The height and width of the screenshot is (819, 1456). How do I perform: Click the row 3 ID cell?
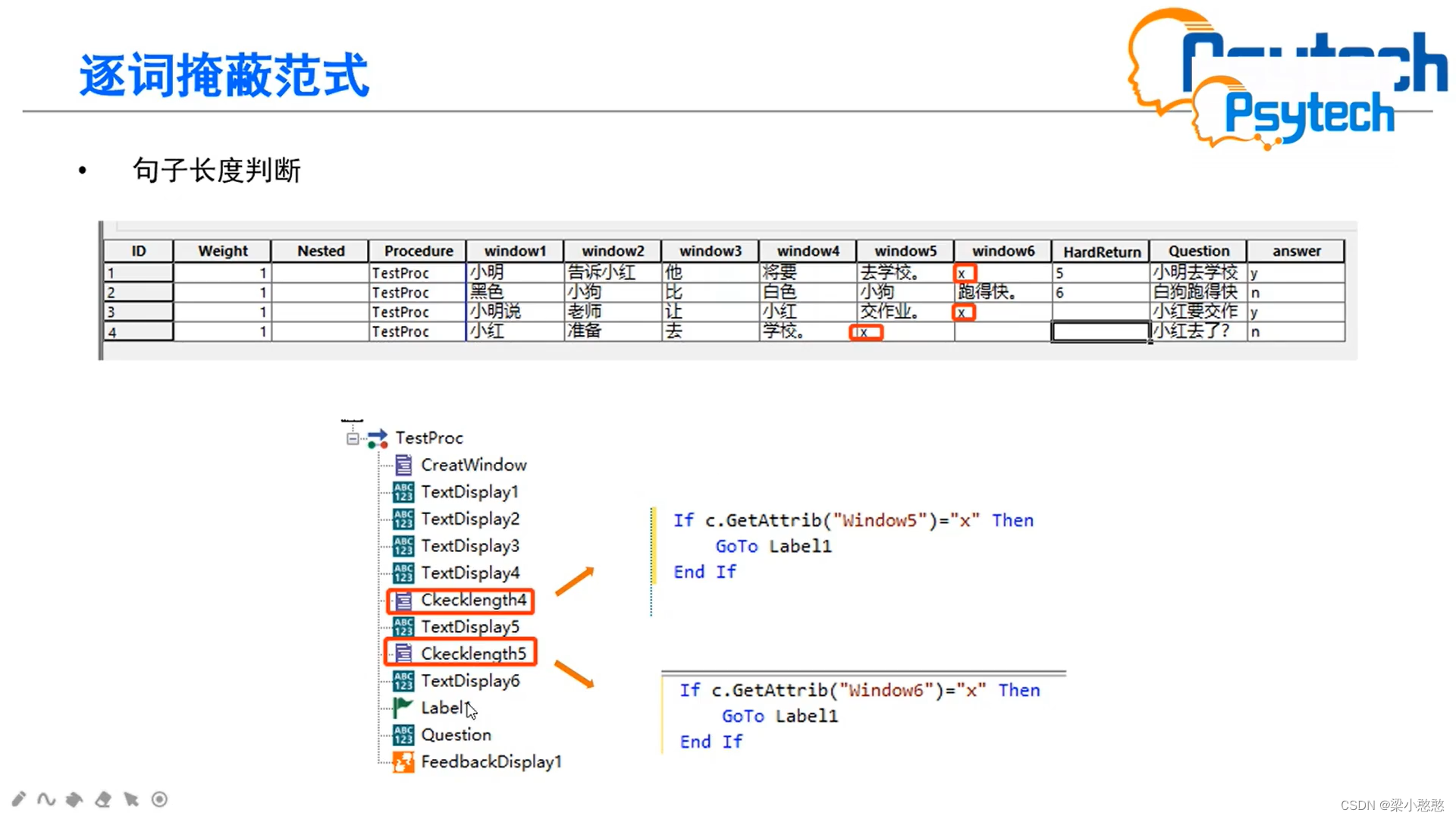[x=138, y=312]
